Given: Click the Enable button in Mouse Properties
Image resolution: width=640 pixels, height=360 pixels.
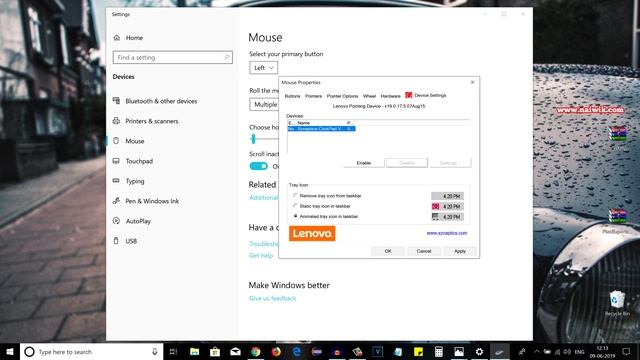Looking at the screenshot, I should (364, 163).
